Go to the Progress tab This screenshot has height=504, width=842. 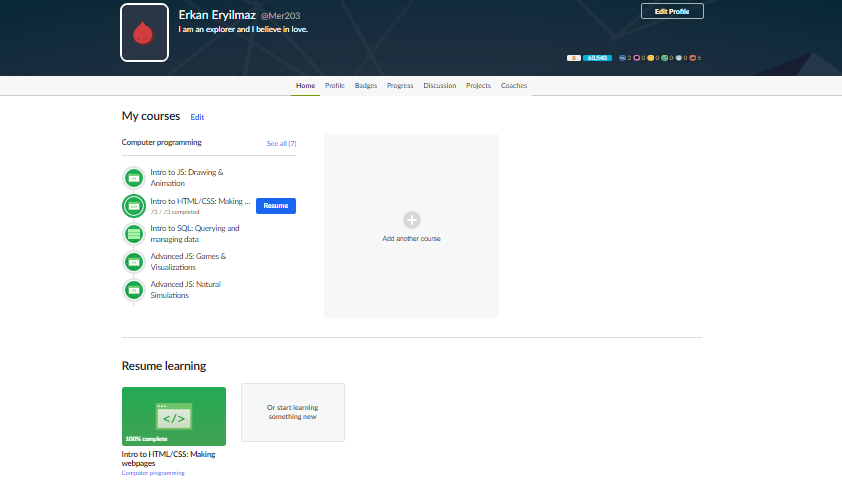pyautogui.click(x=400, y=86)
